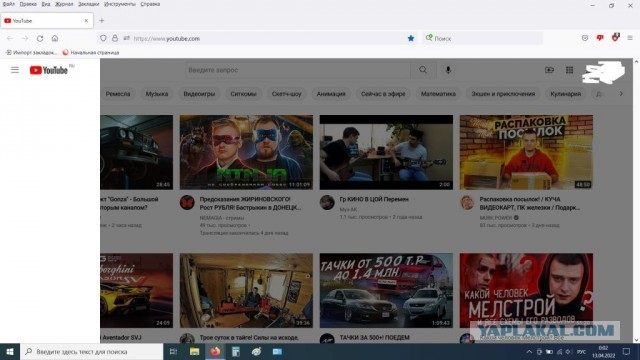This screenshot has width=640, height=360.
Task: Open the Справка menu
Action: tap(150, 4)
